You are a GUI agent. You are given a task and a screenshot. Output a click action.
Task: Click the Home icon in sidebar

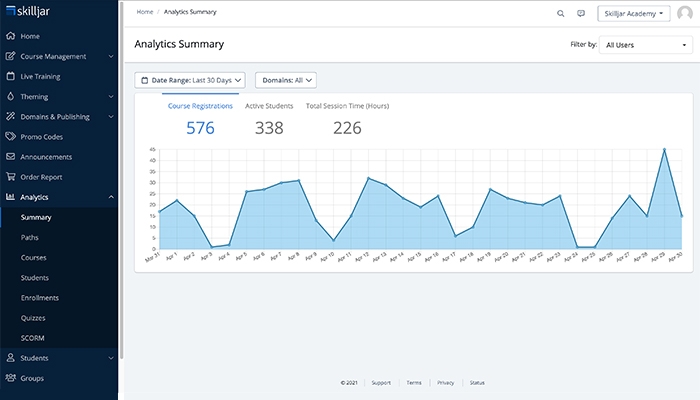[x=11, y=36]
